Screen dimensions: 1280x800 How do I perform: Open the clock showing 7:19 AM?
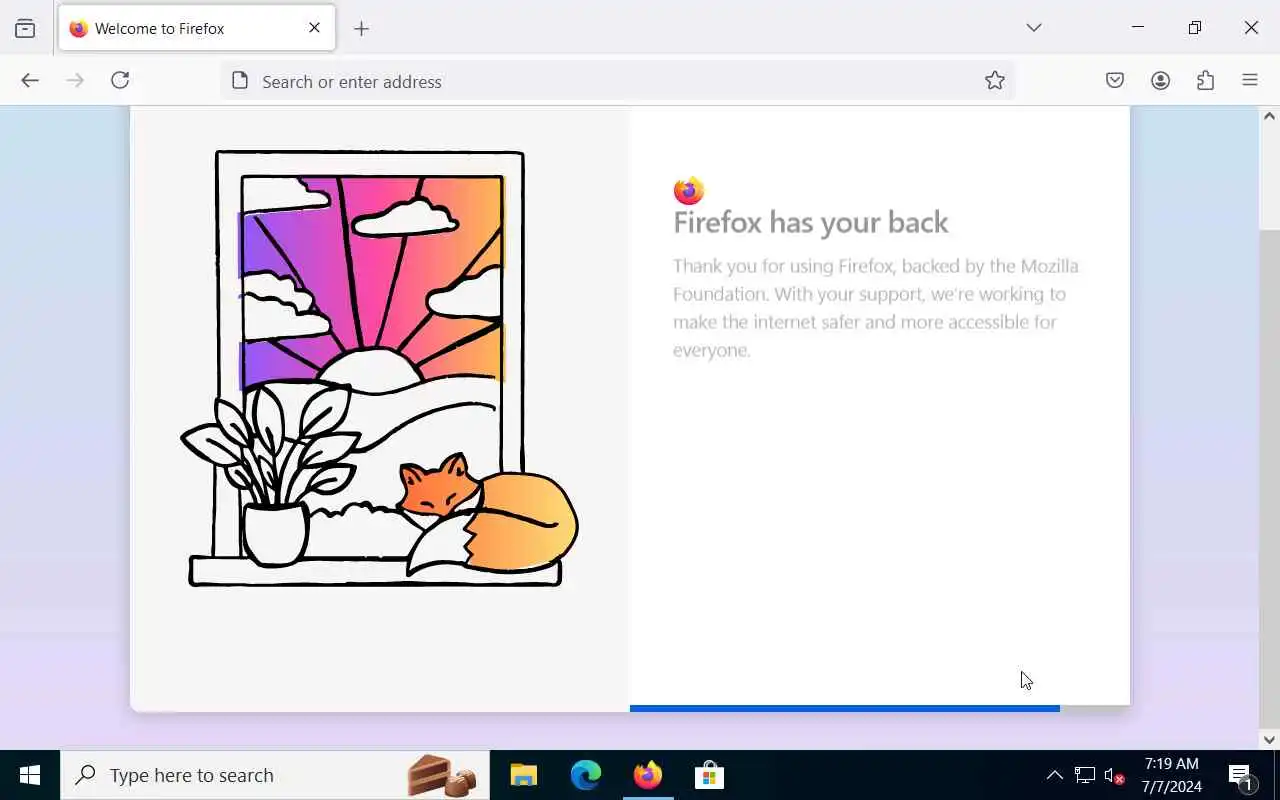1172,775
